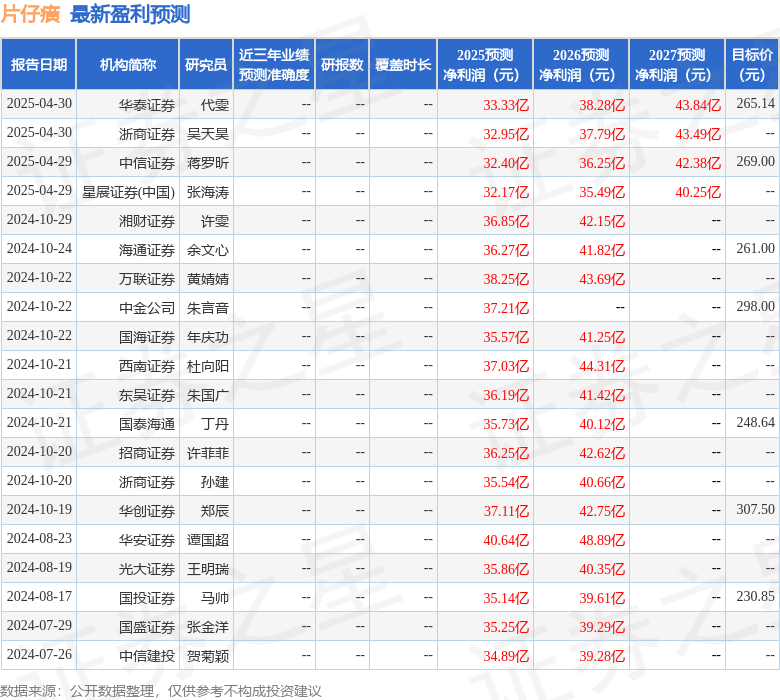Select institution 国投证券
The image size is (780, 700).
(x=147, y=598)
